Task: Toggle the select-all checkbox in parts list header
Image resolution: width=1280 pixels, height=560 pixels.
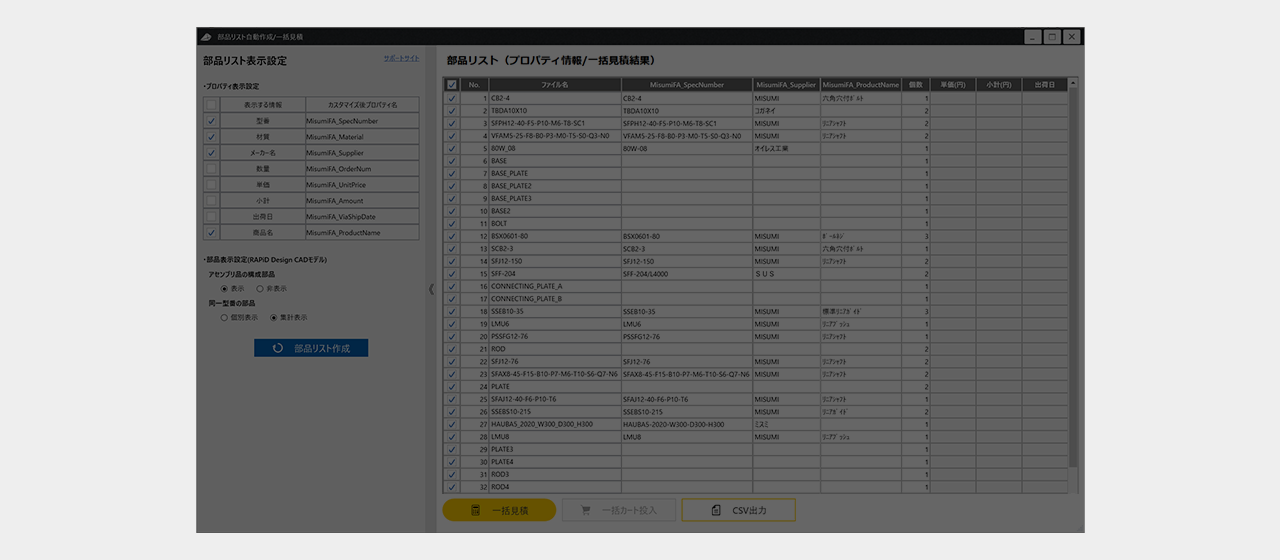Action: tap(452, 85)
